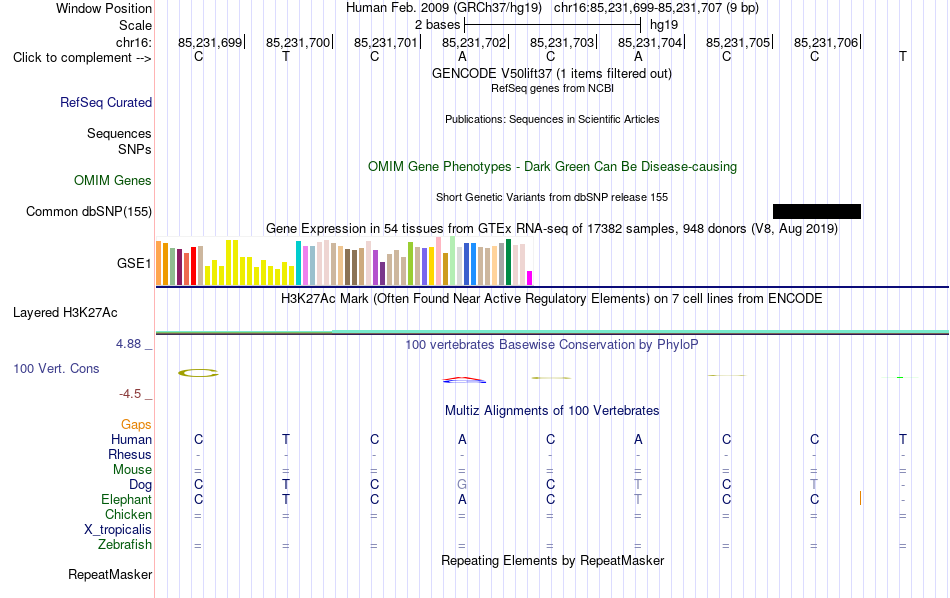Open Layered H3K27Ac track settings label
Viewport: 950px width, 598px height.
coord(65,313)
